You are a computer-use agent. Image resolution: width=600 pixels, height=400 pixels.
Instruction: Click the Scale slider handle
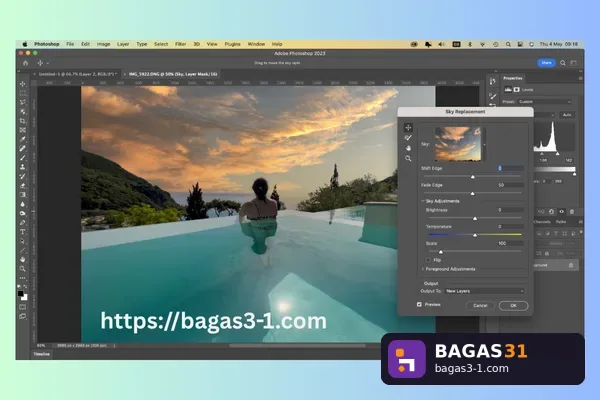pyautogui.click(x=441, y=251)
